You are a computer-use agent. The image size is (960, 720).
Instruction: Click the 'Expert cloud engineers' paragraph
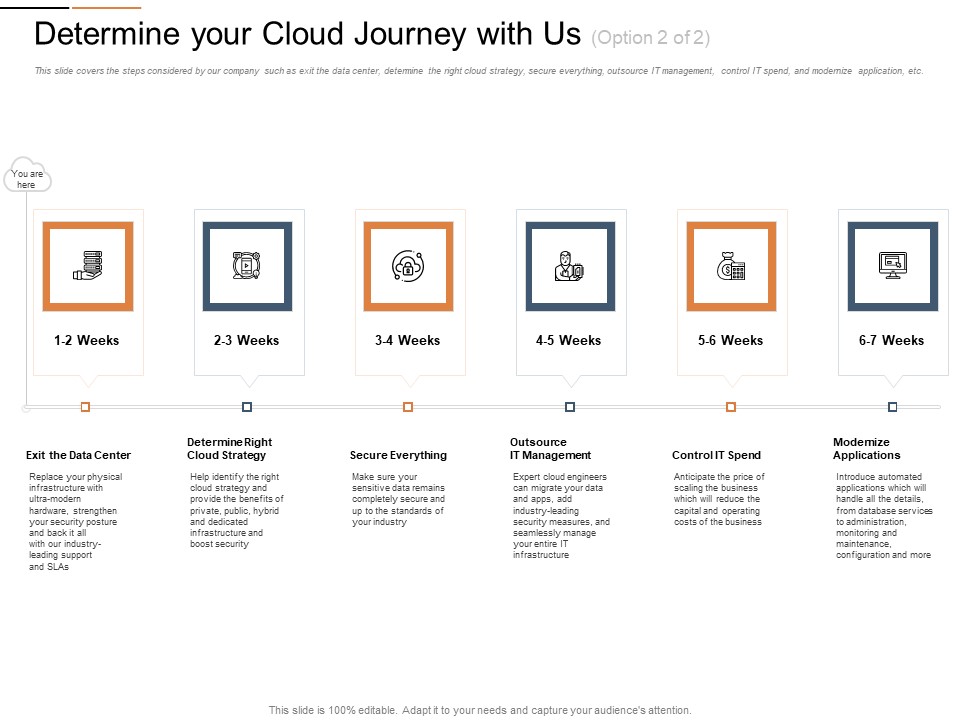[x=561, y=516]
